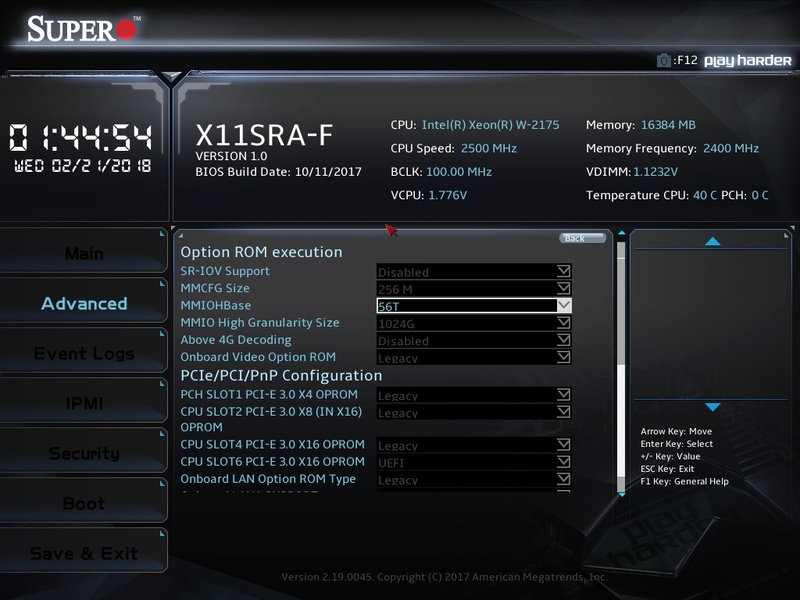
Task: Open Onboard LAN Option ROM Type dropdown
Action: point(474,479)
